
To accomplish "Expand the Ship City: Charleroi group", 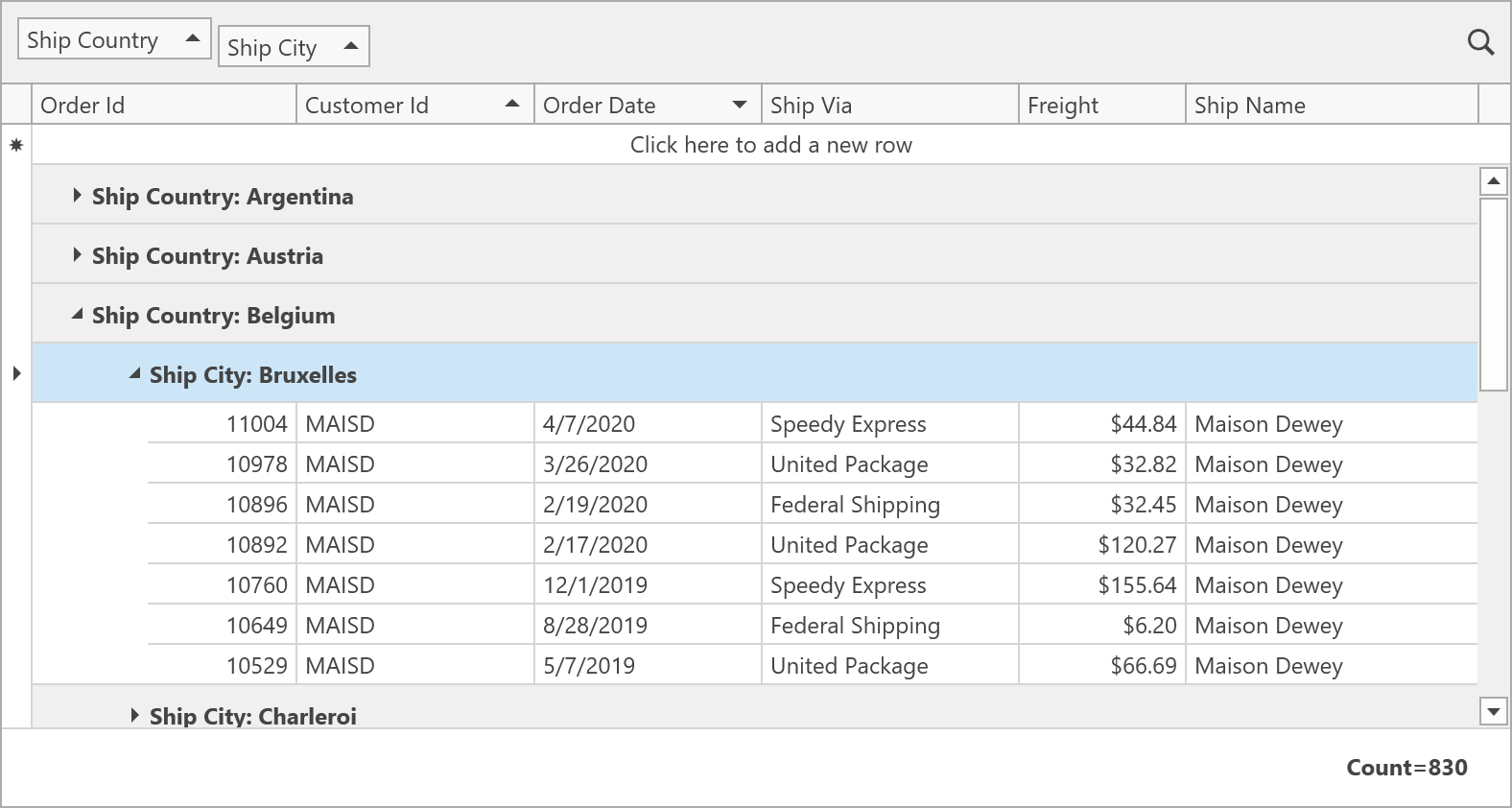I will [x=134, y=715].
